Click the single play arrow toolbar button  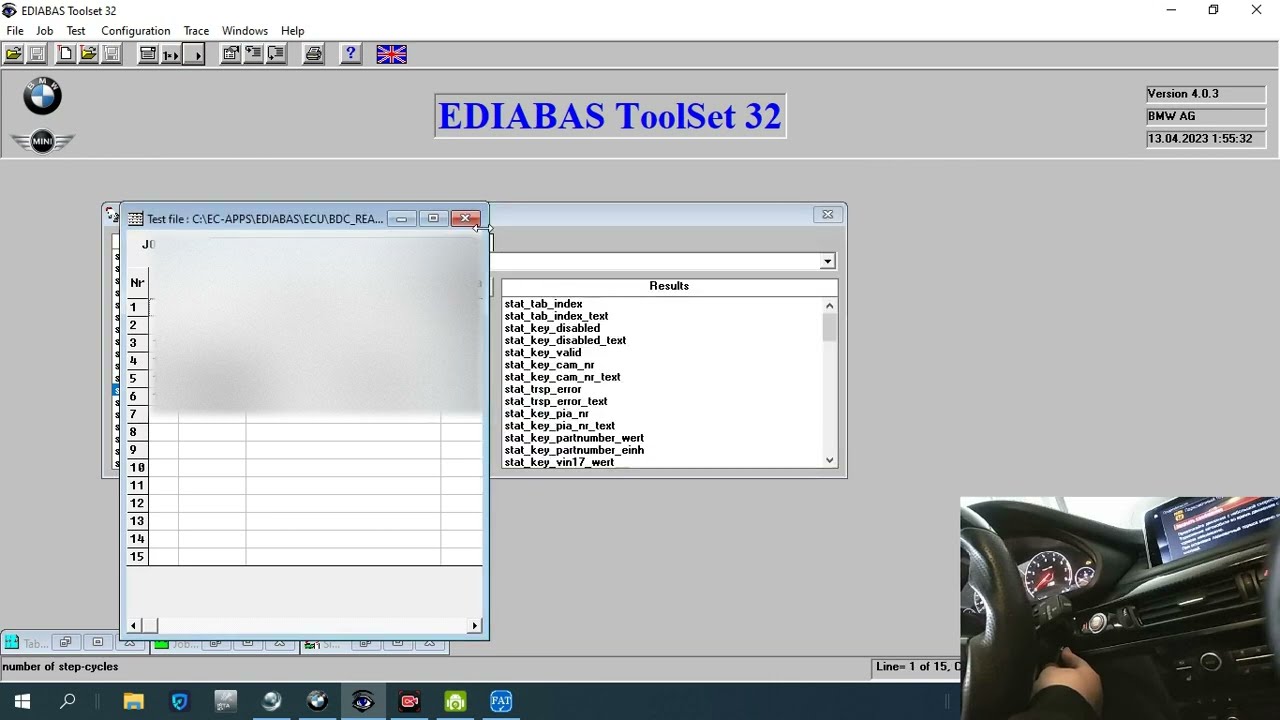coord(194,54)
